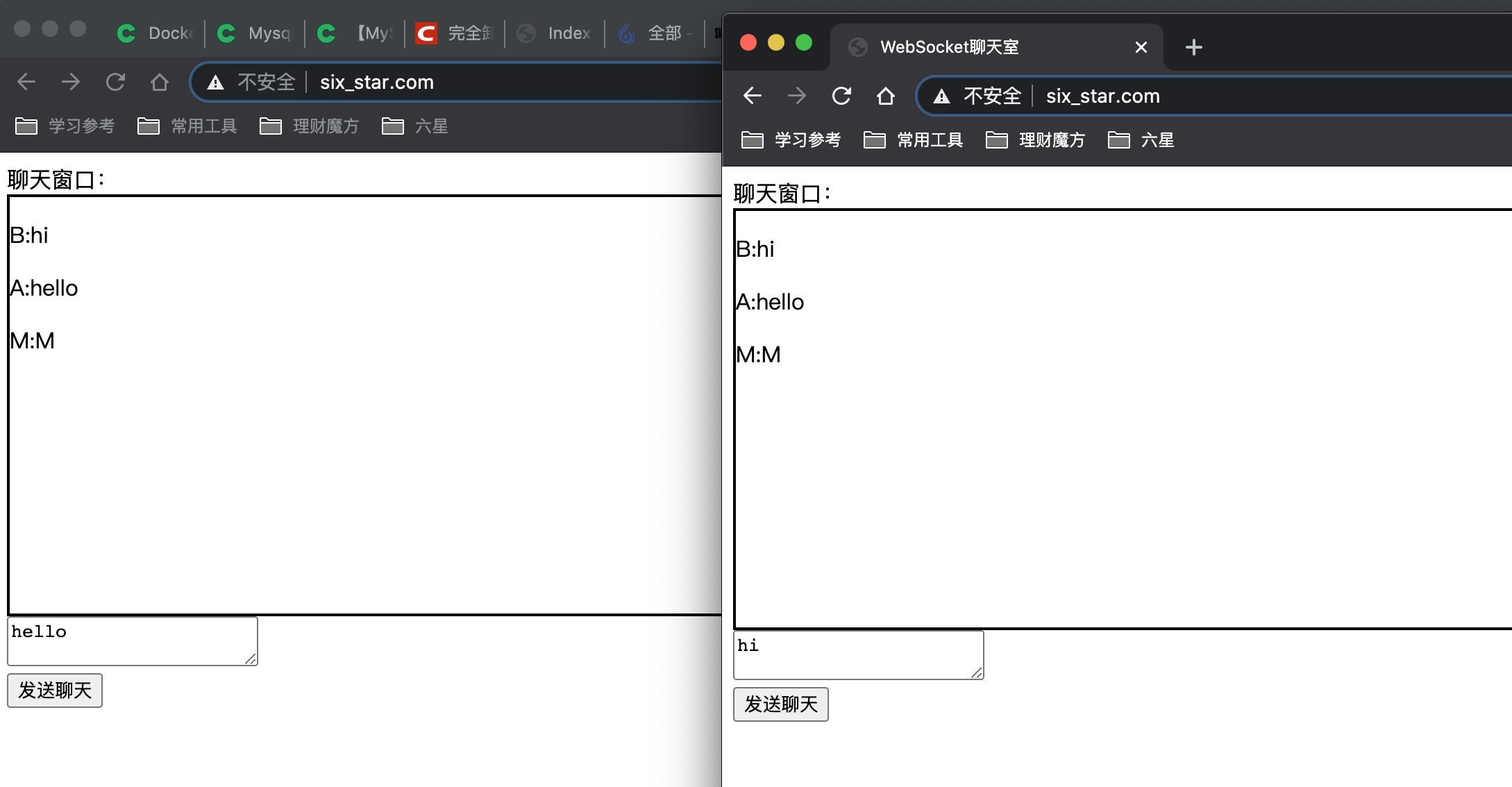This screenshot has width=1512, height=787.
Task: Click forward arrow in left browser window
Action: pyautogui.click(x=71, y=82)
